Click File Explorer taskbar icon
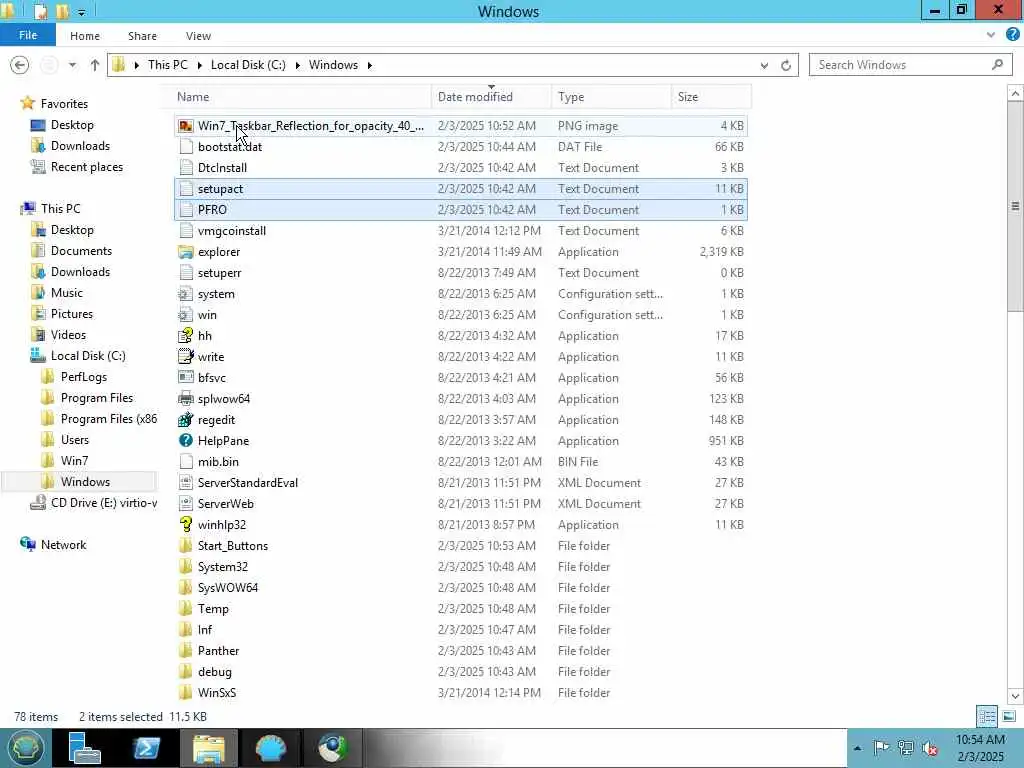The width and height of the screenshot is (1024, 768). pyautogui.click(x=208, y=748)
